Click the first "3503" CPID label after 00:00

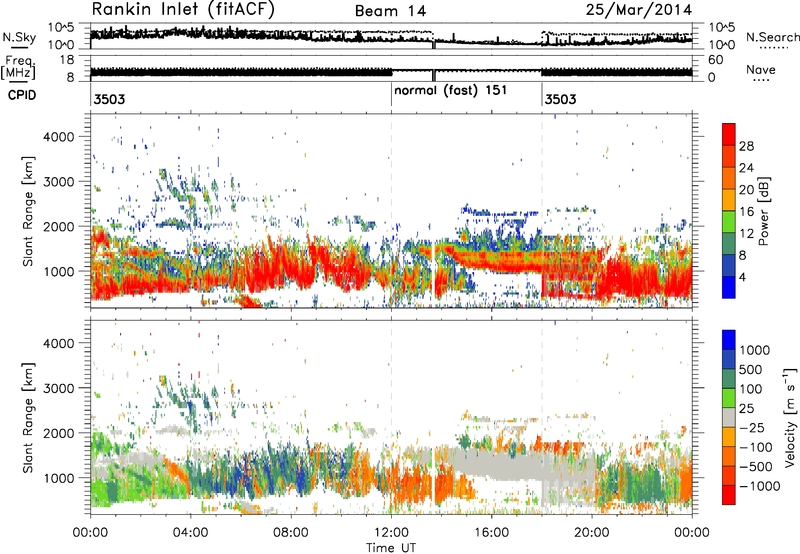[109, 99]
